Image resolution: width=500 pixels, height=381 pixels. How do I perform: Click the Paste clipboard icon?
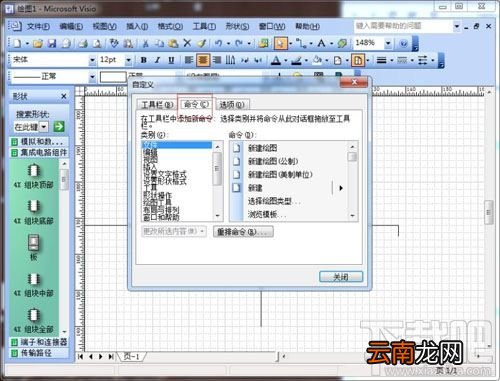point(173,43)
